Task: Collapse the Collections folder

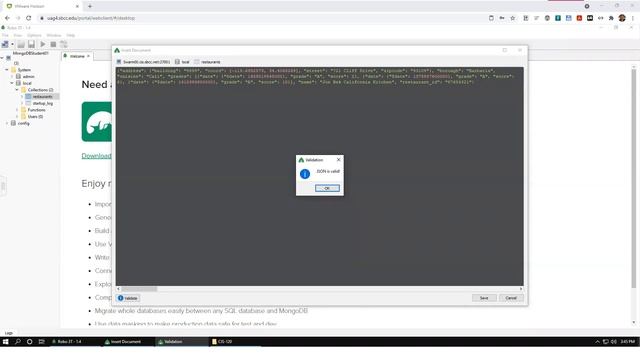Action: pos(17,89)
